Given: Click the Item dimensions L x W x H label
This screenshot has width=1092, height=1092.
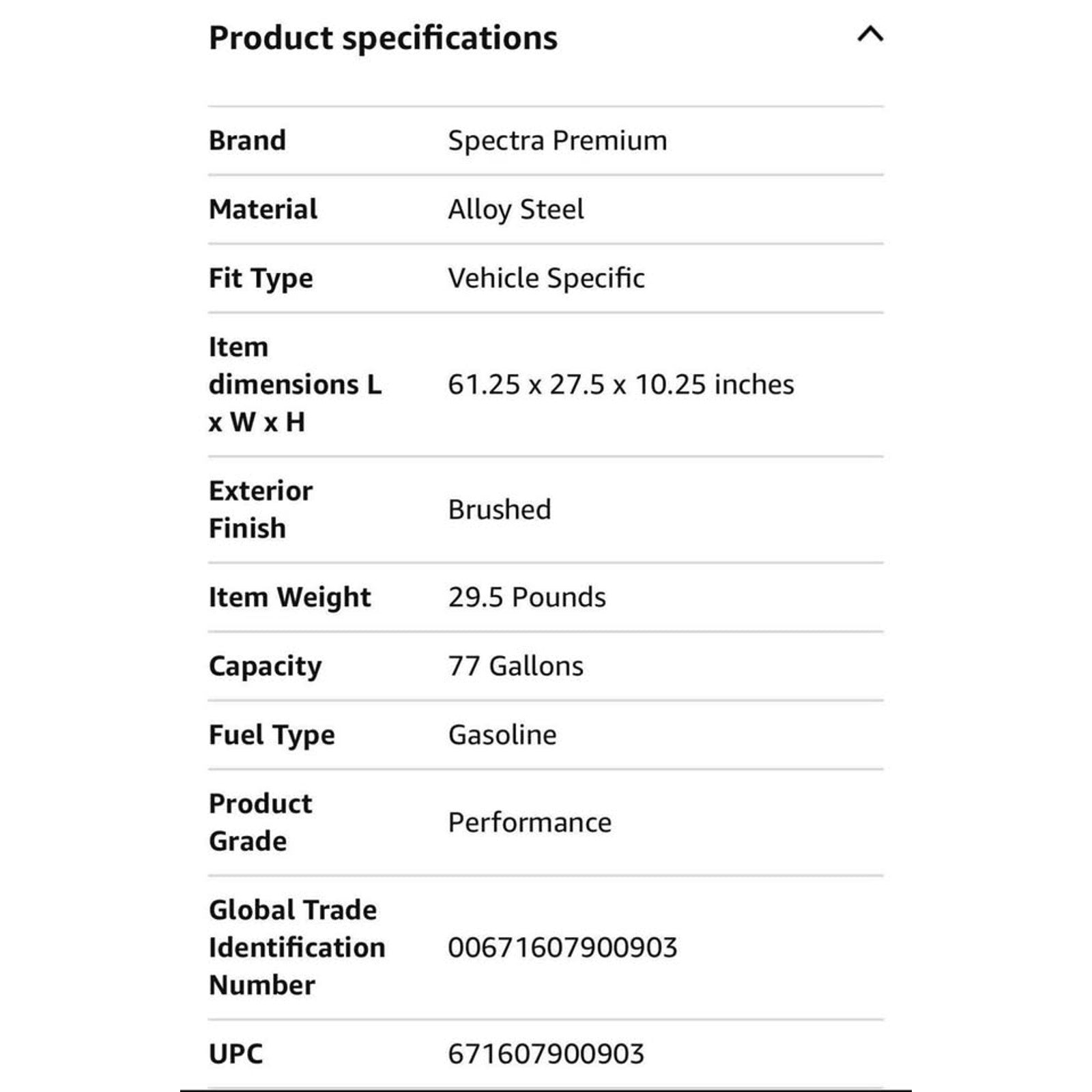Looking at the screenshot, I should pos(295,385).
